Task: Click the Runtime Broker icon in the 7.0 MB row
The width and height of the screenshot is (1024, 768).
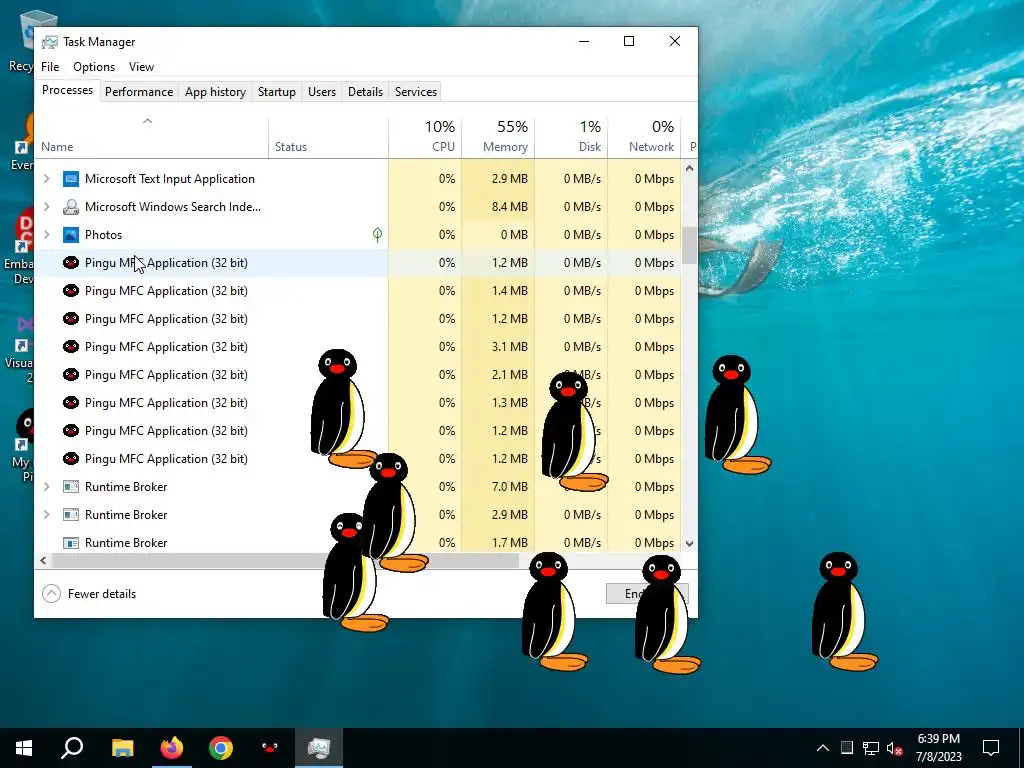Action: click(71, 487)
